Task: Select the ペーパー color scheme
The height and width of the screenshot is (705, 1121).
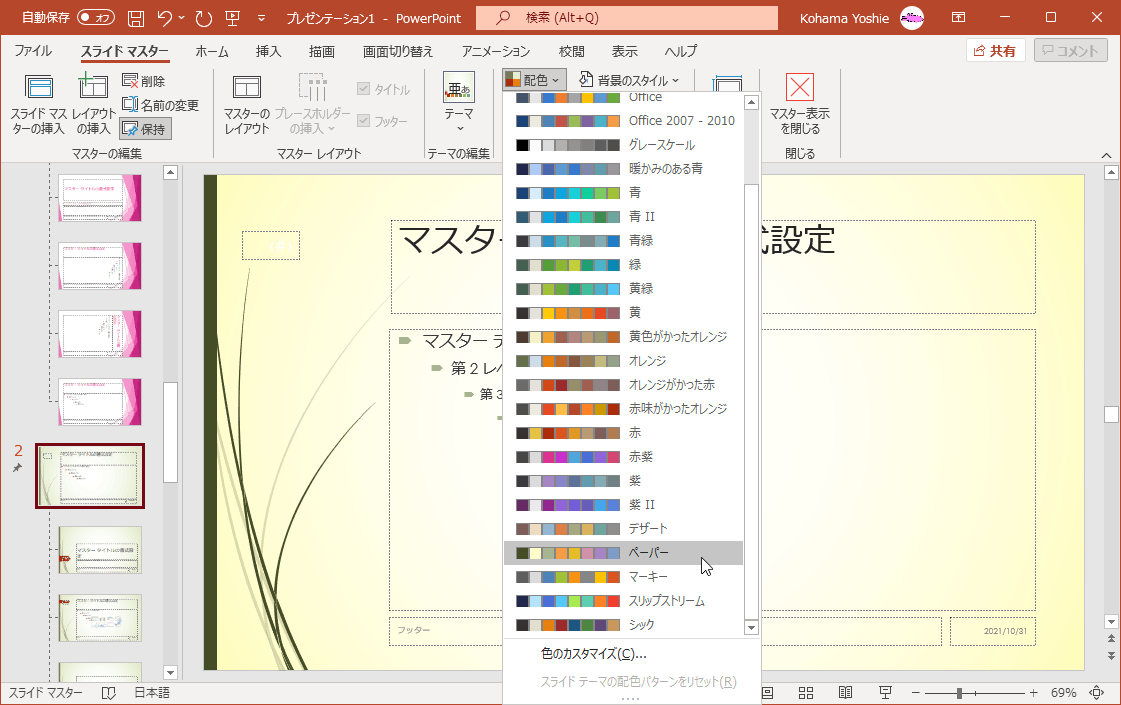Action: click(622, 553)
